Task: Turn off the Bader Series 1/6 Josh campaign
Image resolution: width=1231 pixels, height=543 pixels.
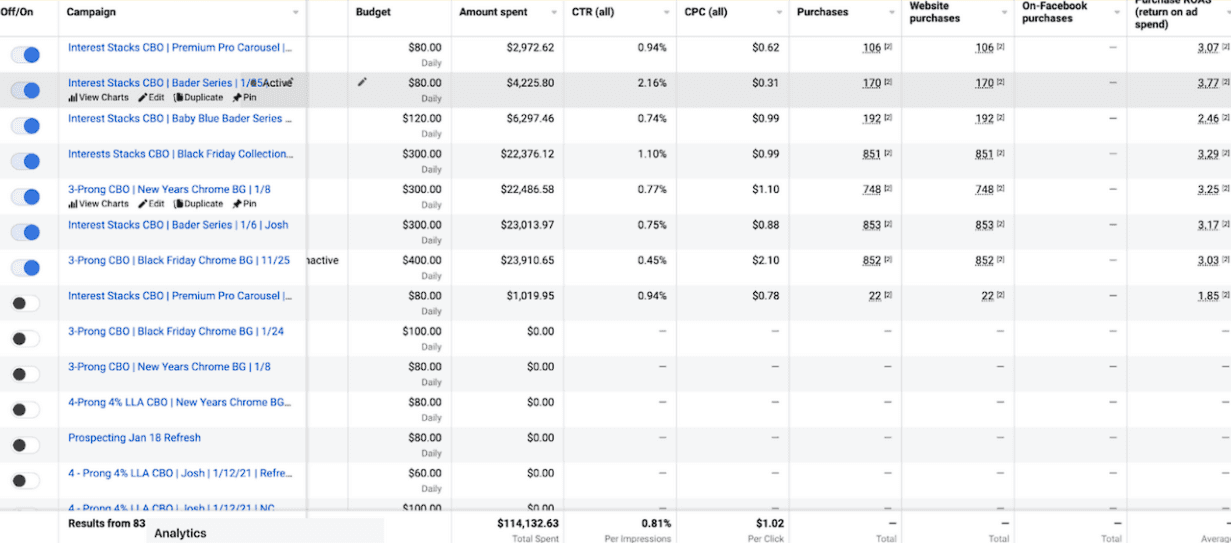Action: 26,232
